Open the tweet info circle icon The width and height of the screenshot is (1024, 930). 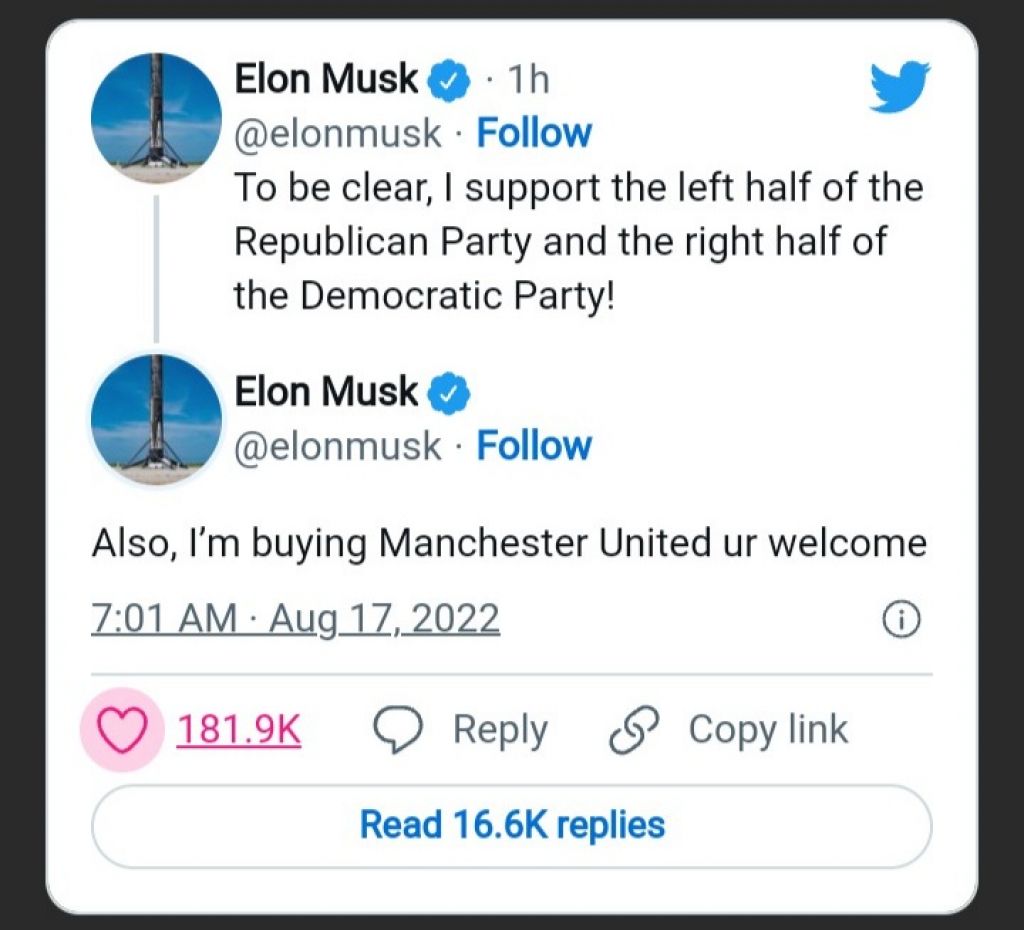pyautogui.click(x=901, y=621)
